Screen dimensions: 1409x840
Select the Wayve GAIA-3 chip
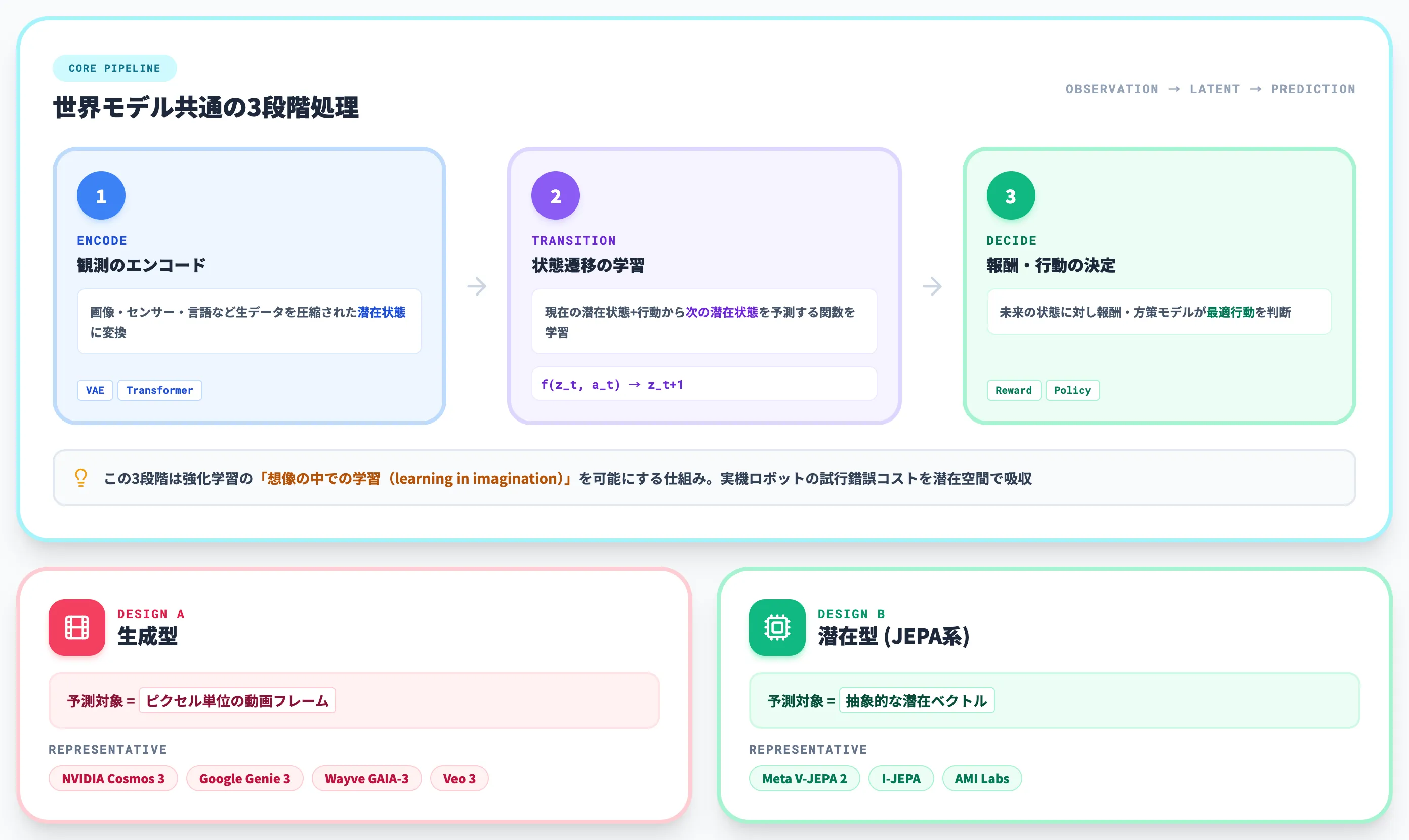(367, 778)
